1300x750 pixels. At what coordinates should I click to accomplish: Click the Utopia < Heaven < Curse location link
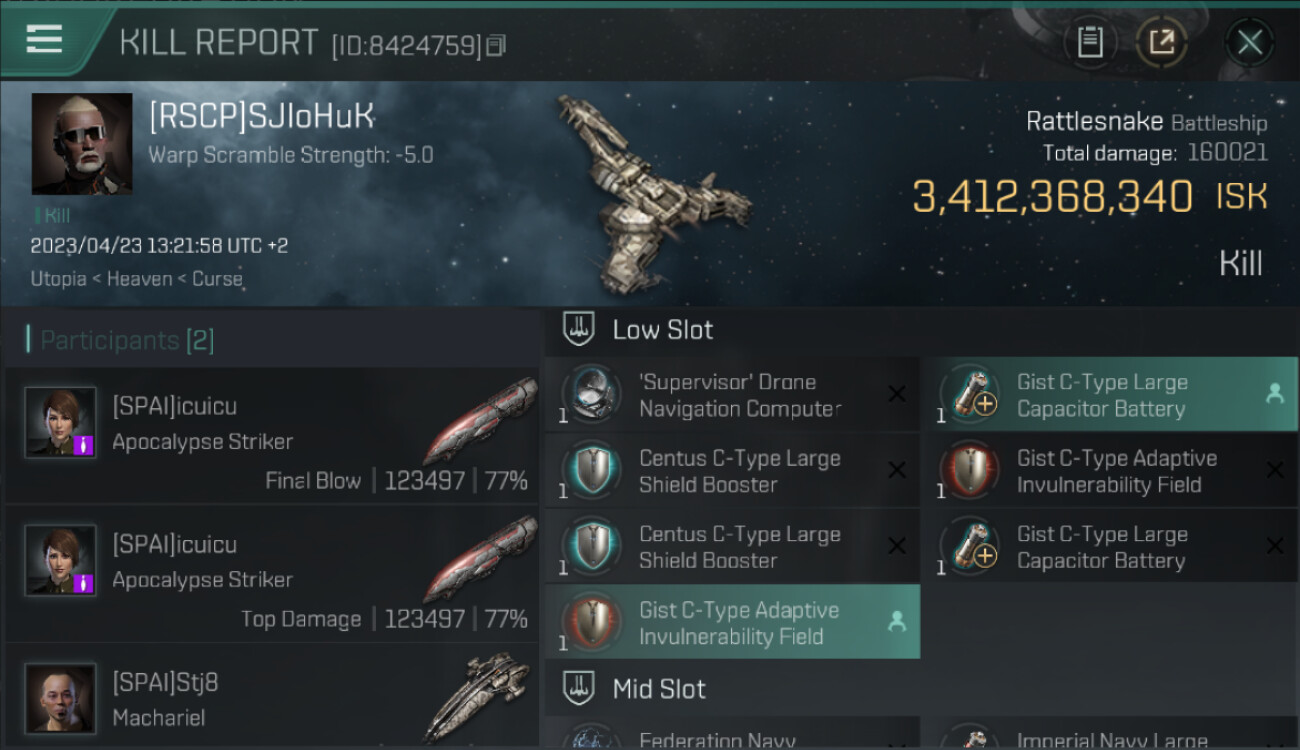pos(137,279)
